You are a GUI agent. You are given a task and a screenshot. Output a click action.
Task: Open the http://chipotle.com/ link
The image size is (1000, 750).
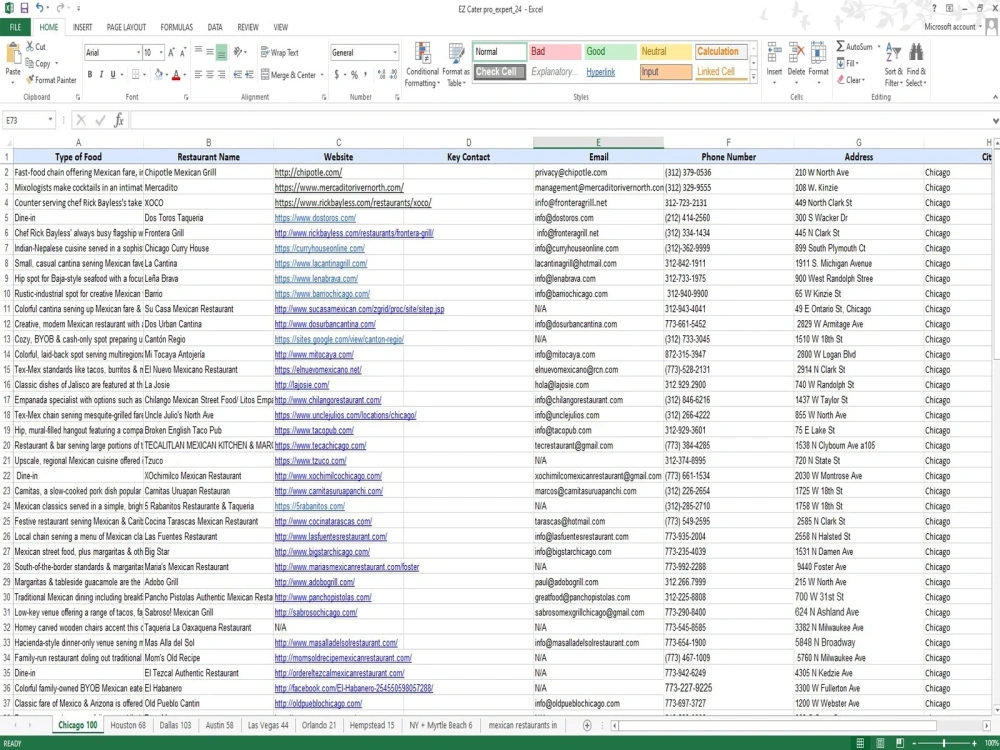click(308, 172)
